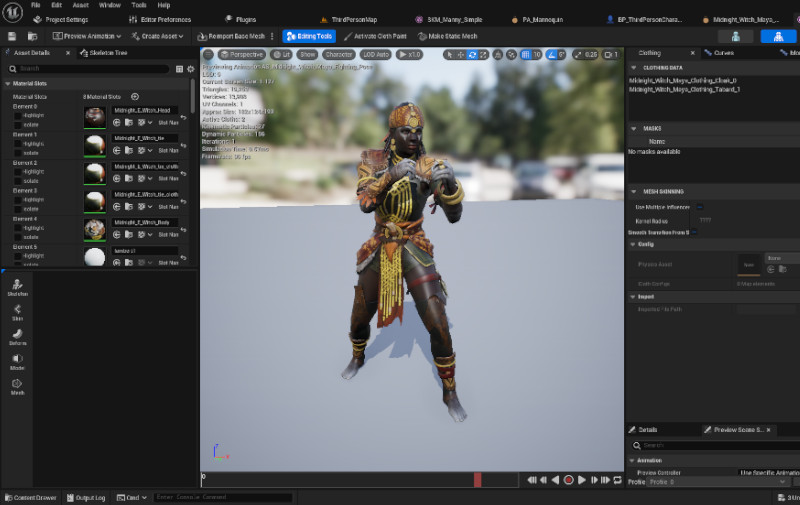Collapse the Clothing Data section
800x505 pixels.
[634, 68]
